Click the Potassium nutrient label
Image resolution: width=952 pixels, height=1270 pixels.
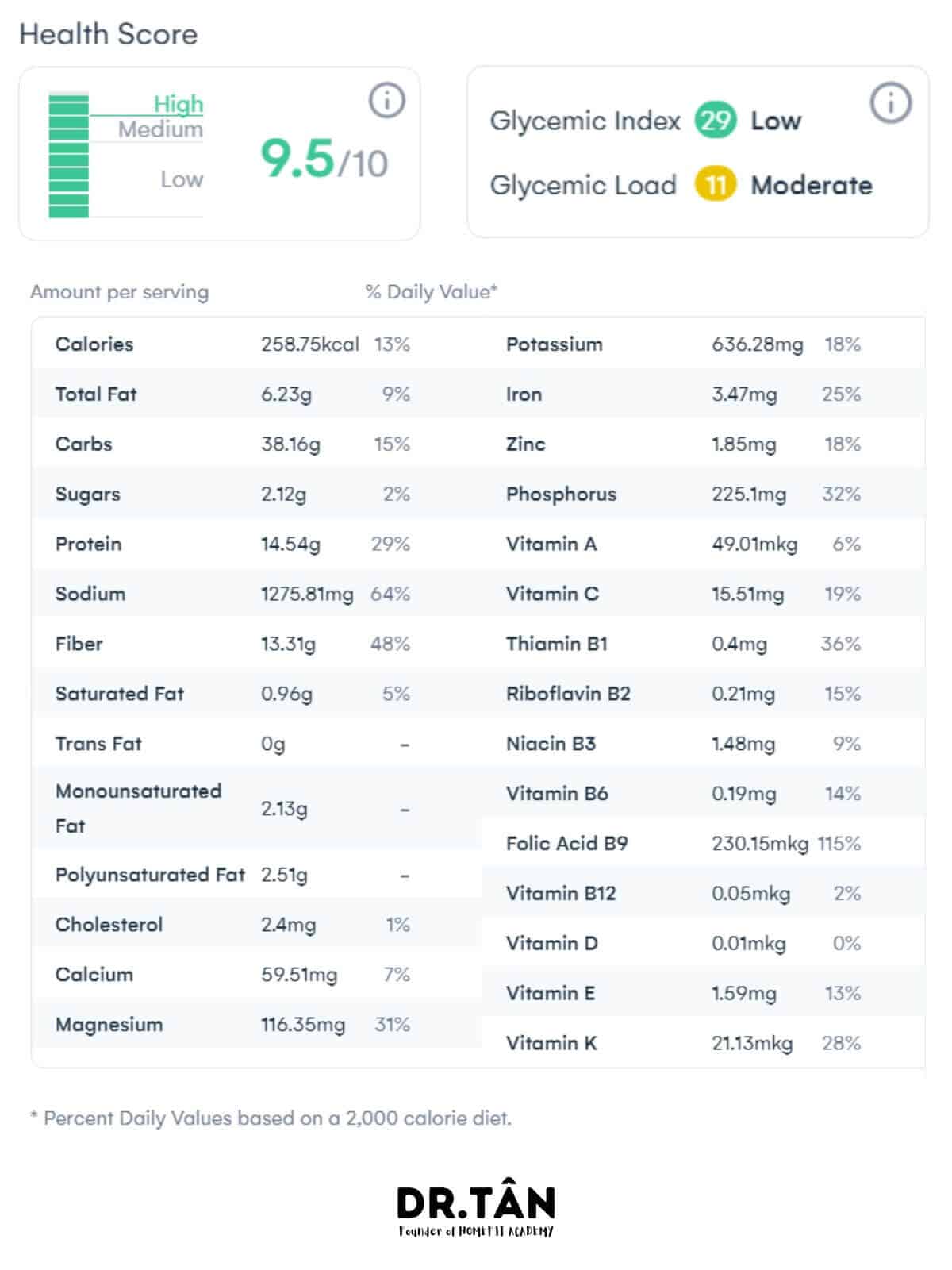click(554, 344)
